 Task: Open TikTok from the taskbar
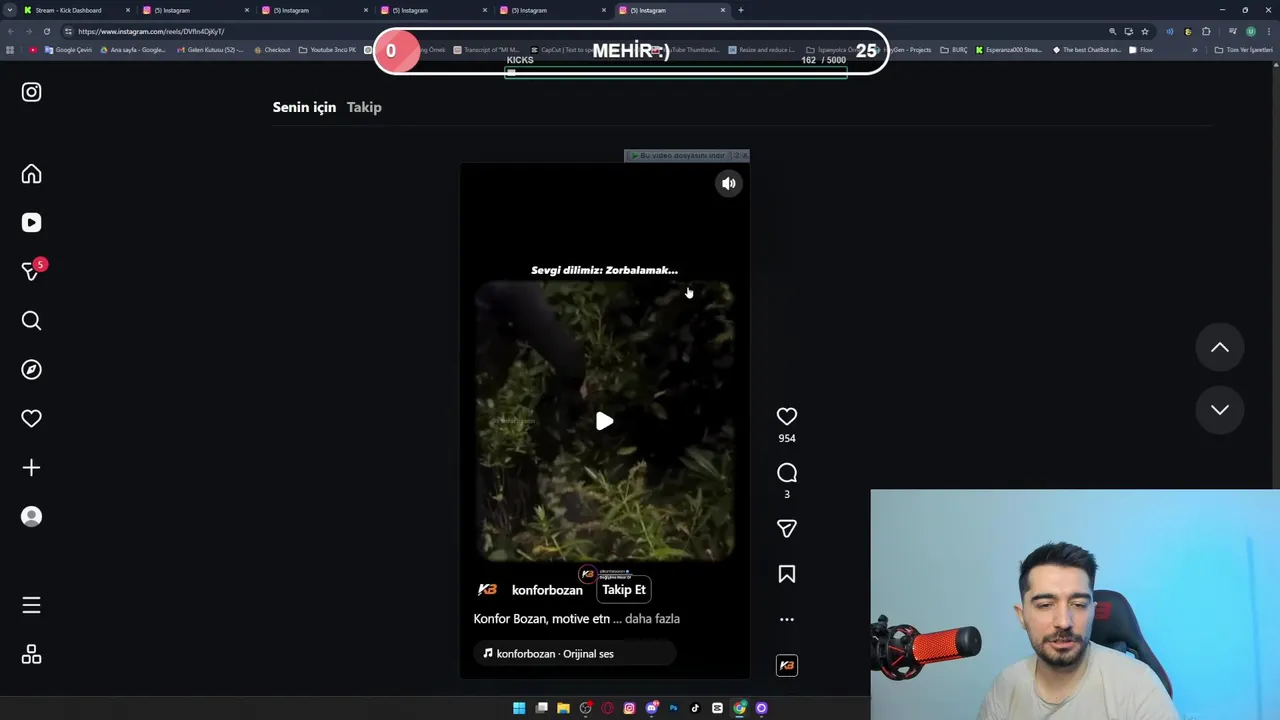(695, 708)
